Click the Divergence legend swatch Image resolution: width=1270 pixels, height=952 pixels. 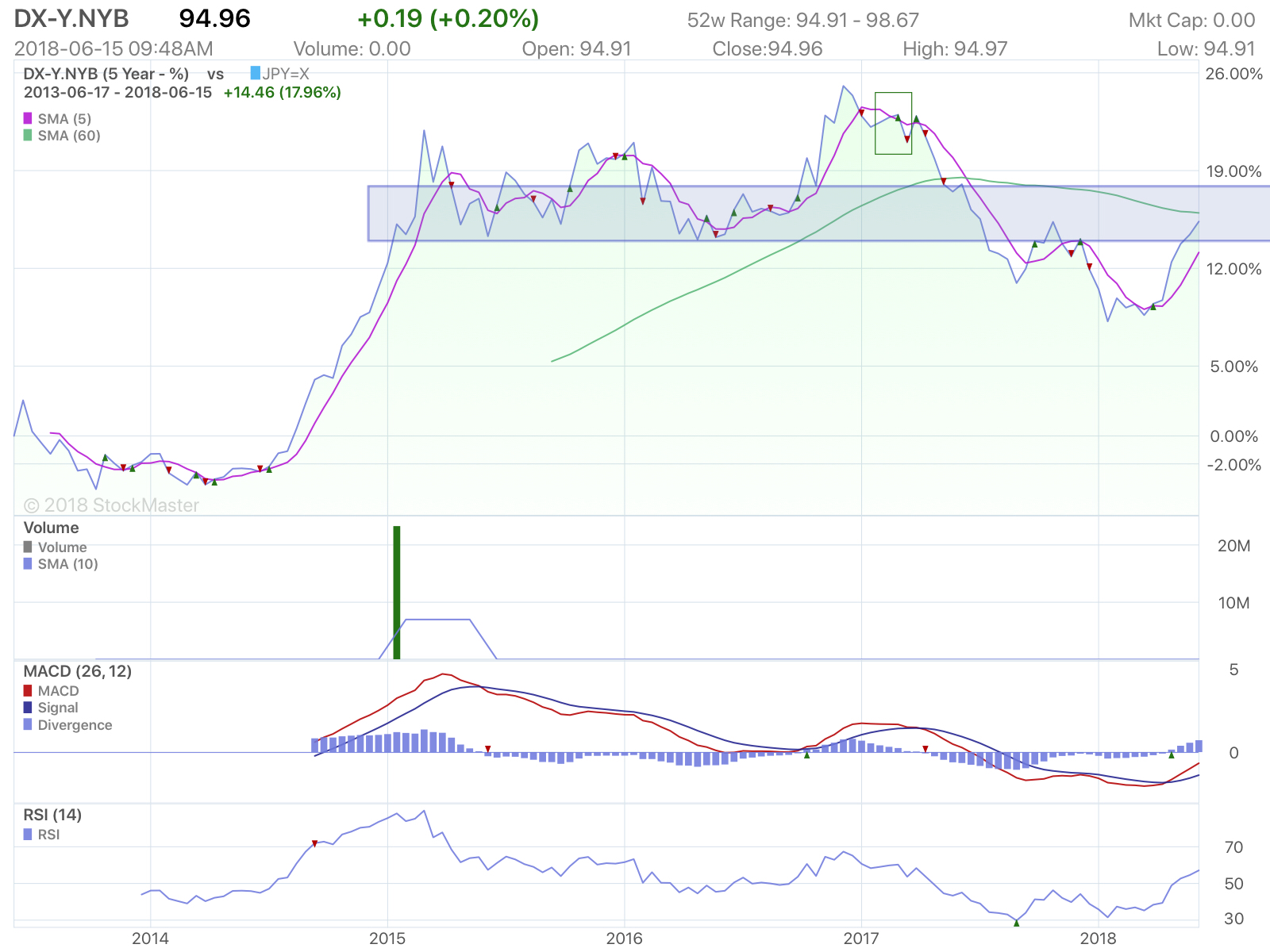pyautogui.click(x=28, y=724)
